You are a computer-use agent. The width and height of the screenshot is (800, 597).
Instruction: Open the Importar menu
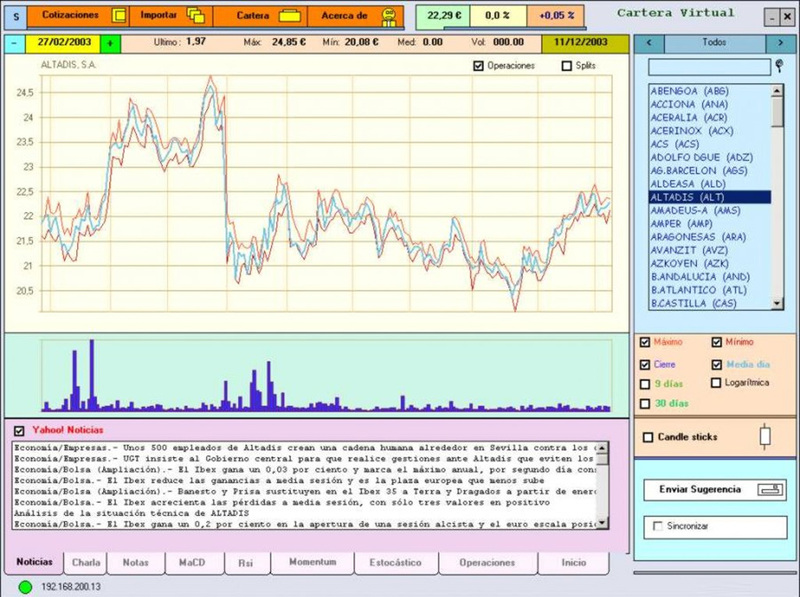click(x=171, y=16)
